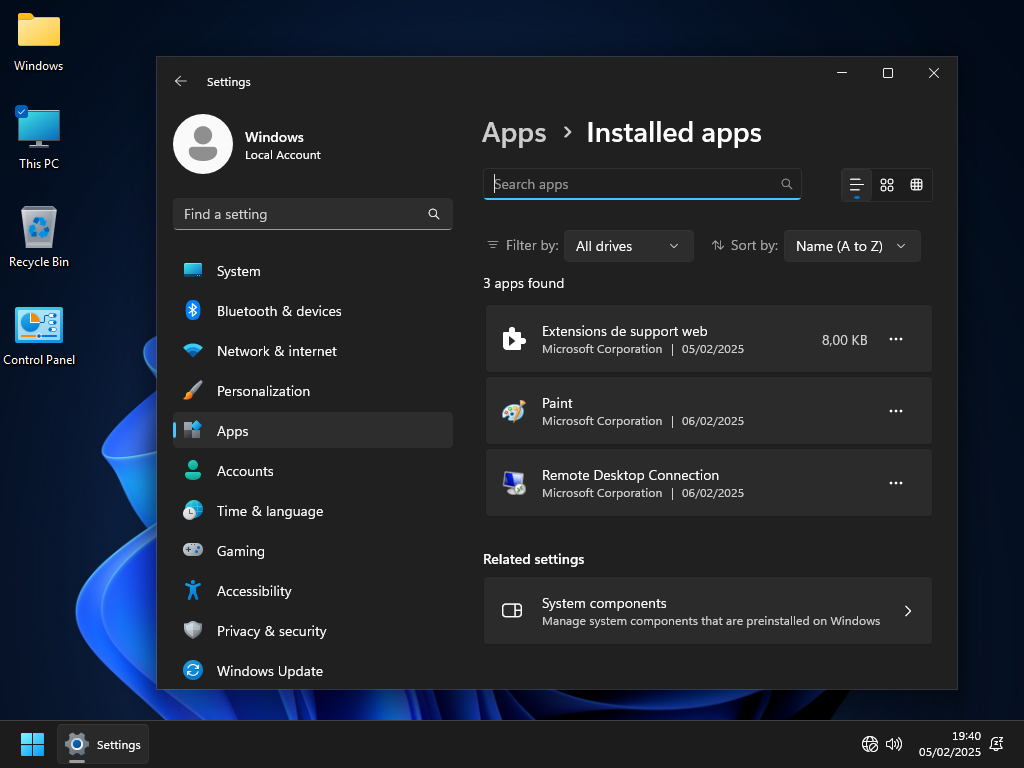The image size is (1024, 768).
Task: Open Accounts category
Action: coord(313,471)
